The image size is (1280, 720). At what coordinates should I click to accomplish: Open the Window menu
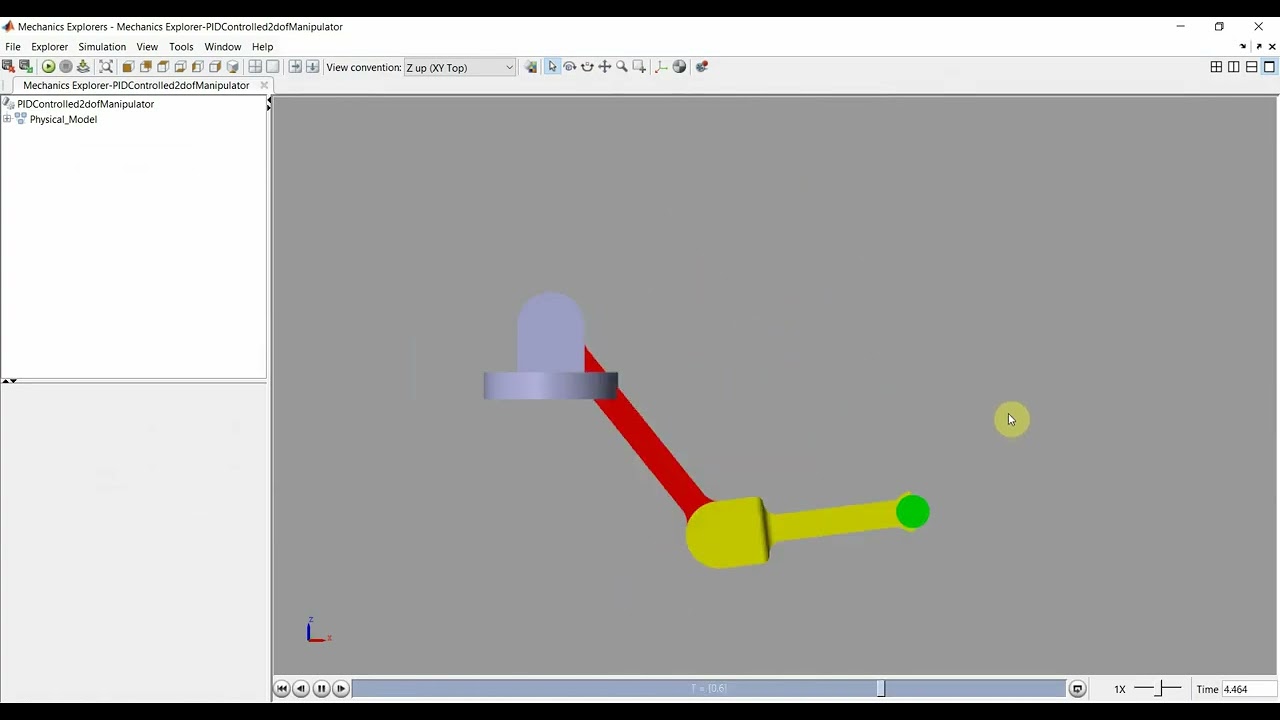coord(222,47)
